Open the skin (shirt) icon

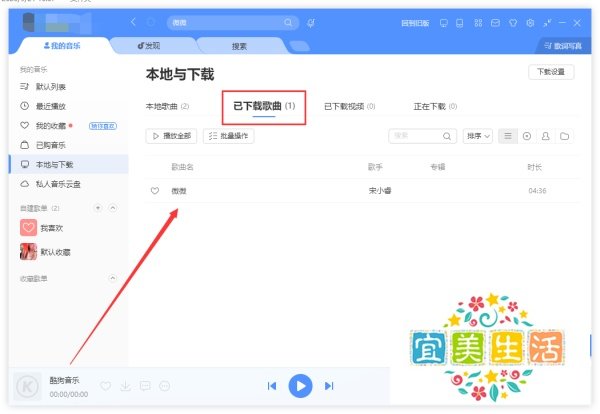click(x=513, y=23)
